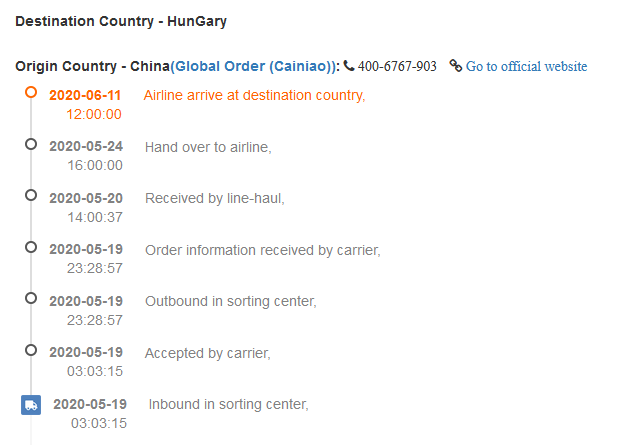Click the Global Order (Cainiao) link
Viewport: 620px width, 445px height.
254,67
